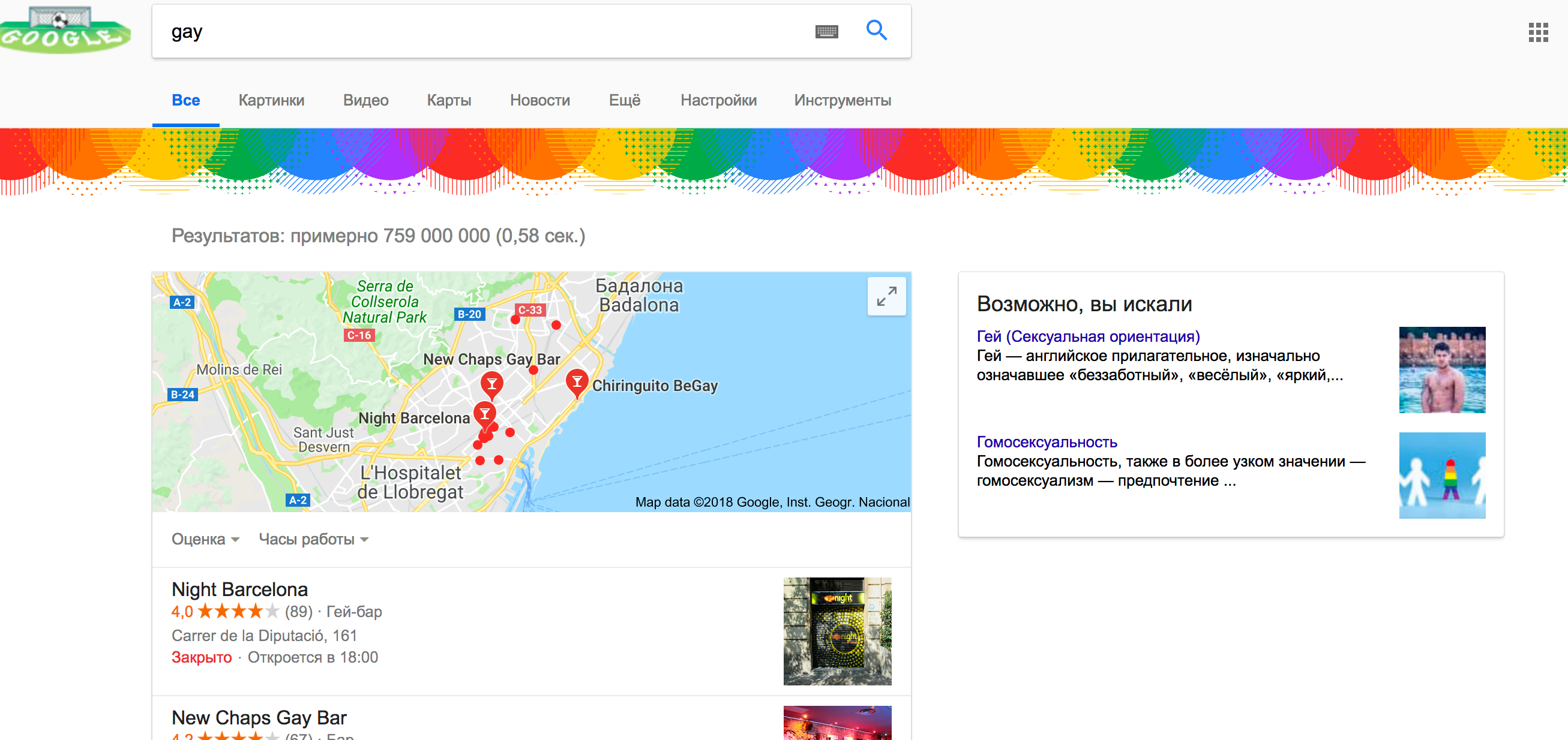Screen dimensions: 1568x740
Task: Switch to the Картинки tab
Action: point(271,100)
